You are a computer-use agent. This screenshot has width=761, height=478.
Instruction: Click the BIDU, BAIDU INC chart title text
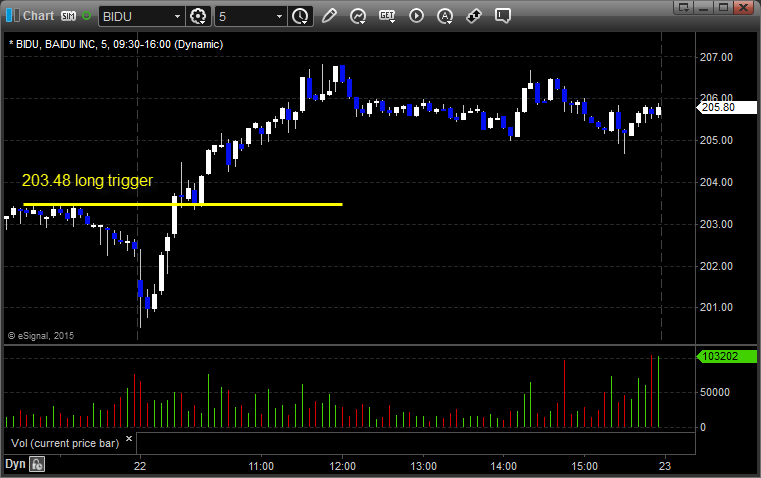tap(116, 44)
